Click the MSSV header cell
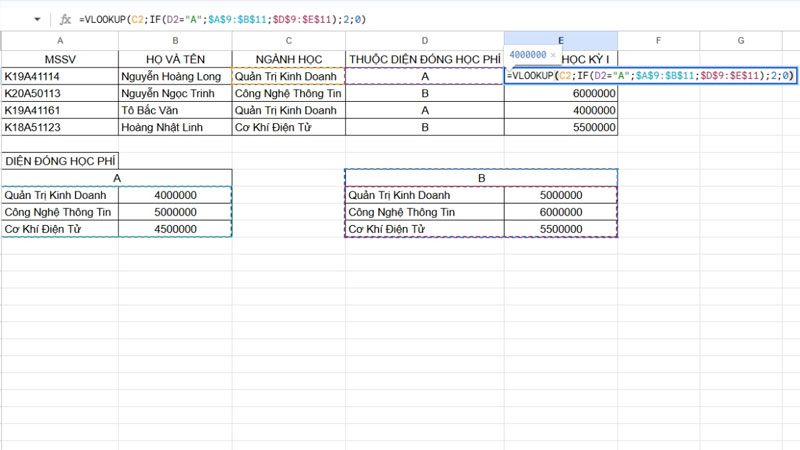This screenshot has width=800, height=450. [x=60, y=59]
